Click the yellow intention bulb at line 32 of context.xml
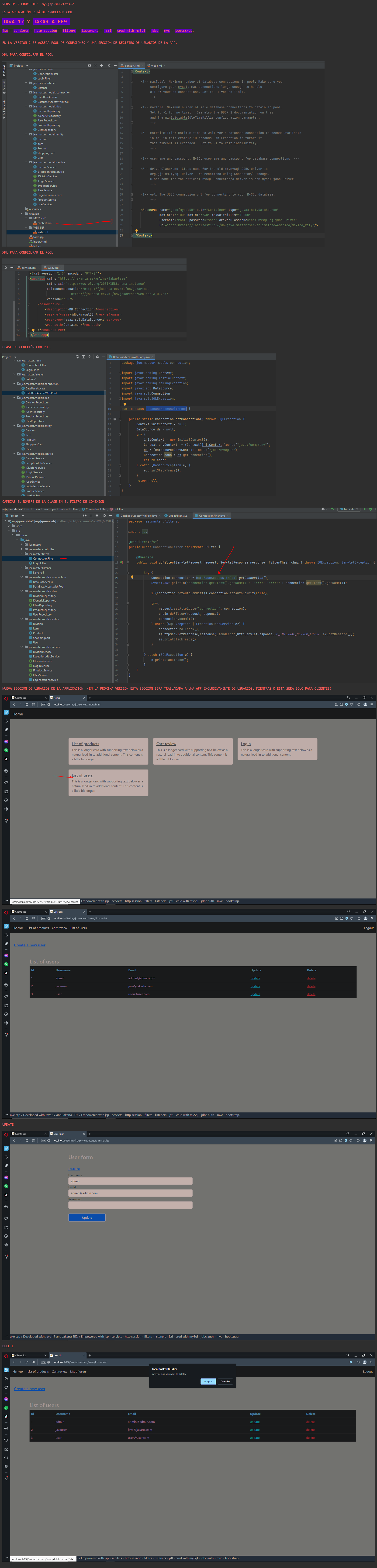This screenshot has height=1568, width=377. click(136, 231)
